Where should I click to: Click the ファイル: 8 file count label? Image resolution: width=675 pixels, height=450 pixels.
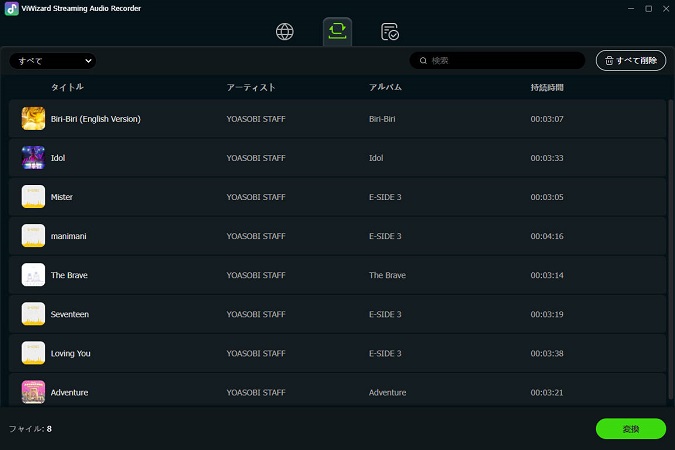pyautogui.click(x=30, y=429)
